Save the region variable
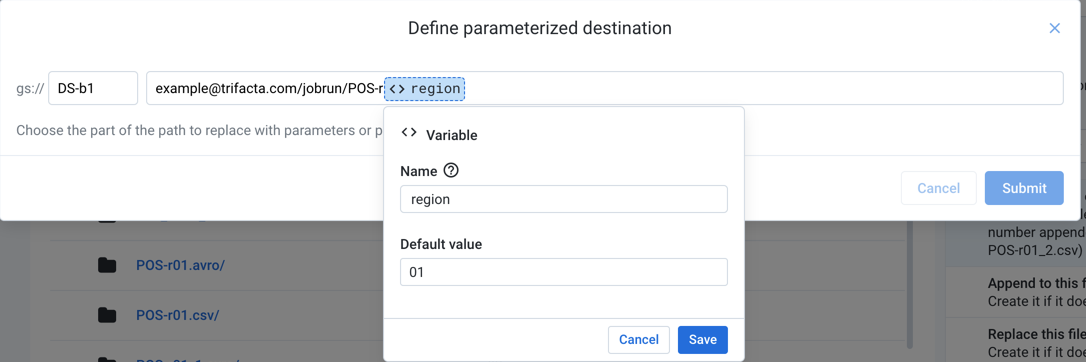This screenshot has width=1086, height=362. pyautogui.click(x=702, y=340)
